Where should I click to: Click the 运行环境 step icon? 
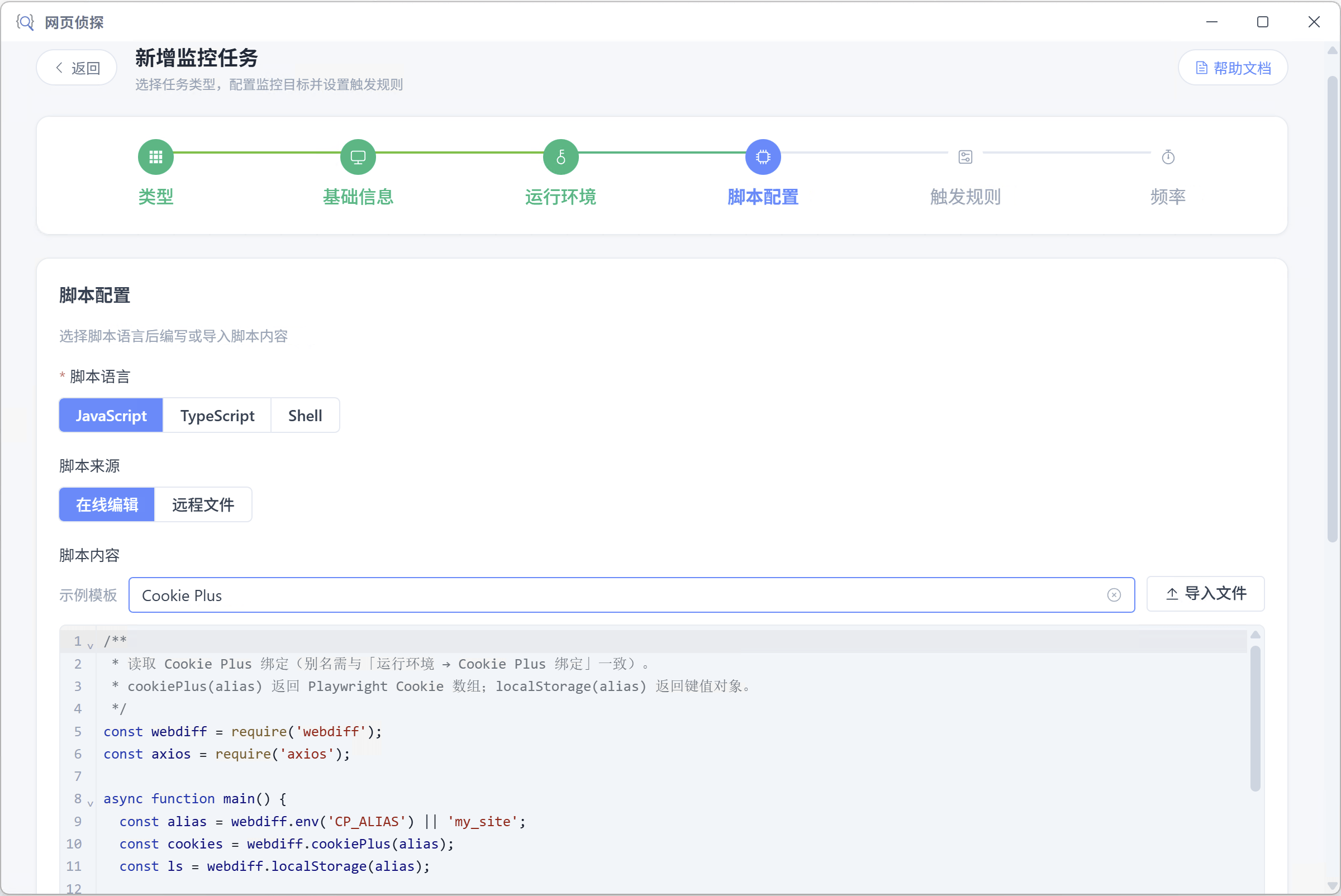561,156
